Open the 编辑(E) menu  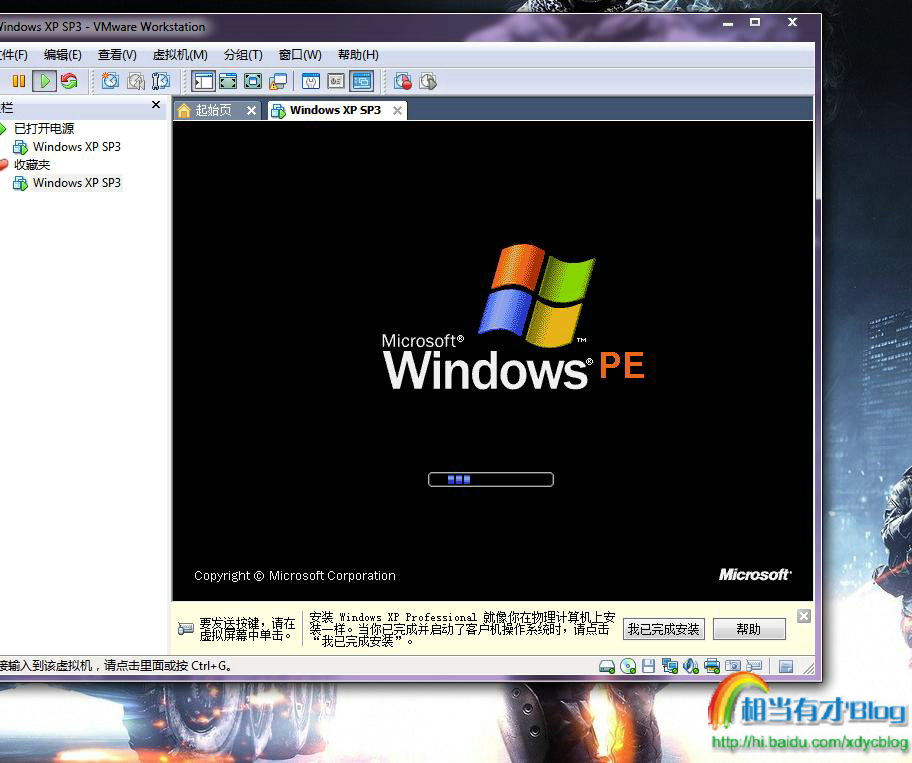coord(63,55)
